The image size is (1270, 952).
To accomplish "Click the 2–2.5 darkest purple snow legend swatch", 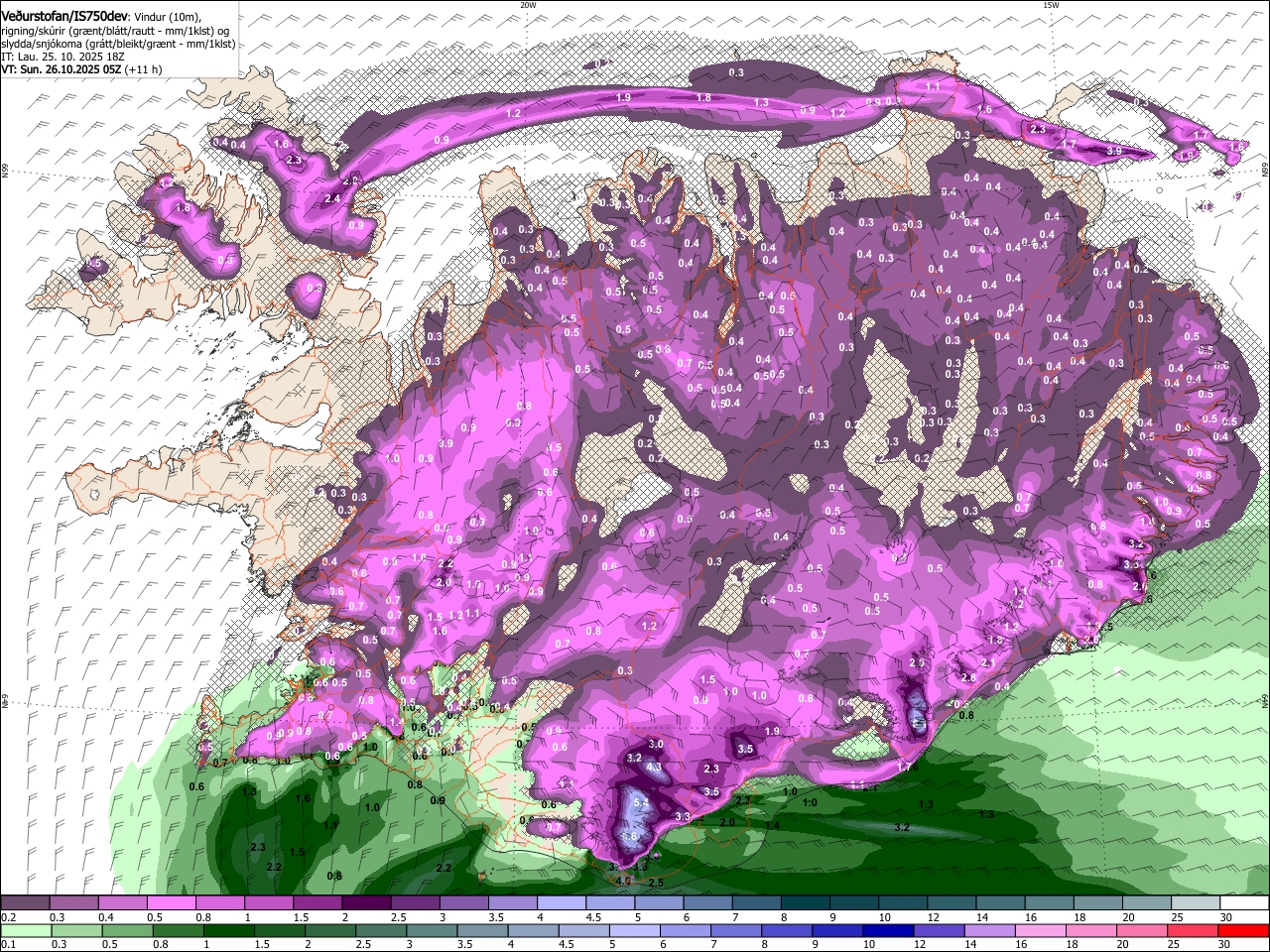I will [366, 903].
